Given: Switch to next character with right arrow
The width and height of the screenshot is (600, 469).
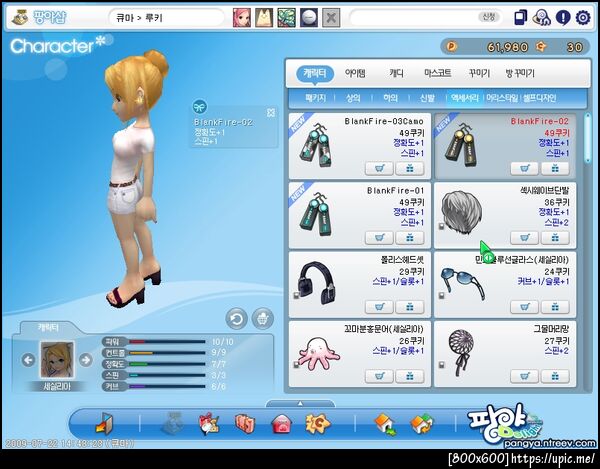Looking at the screenshot, I should [85, 360].
